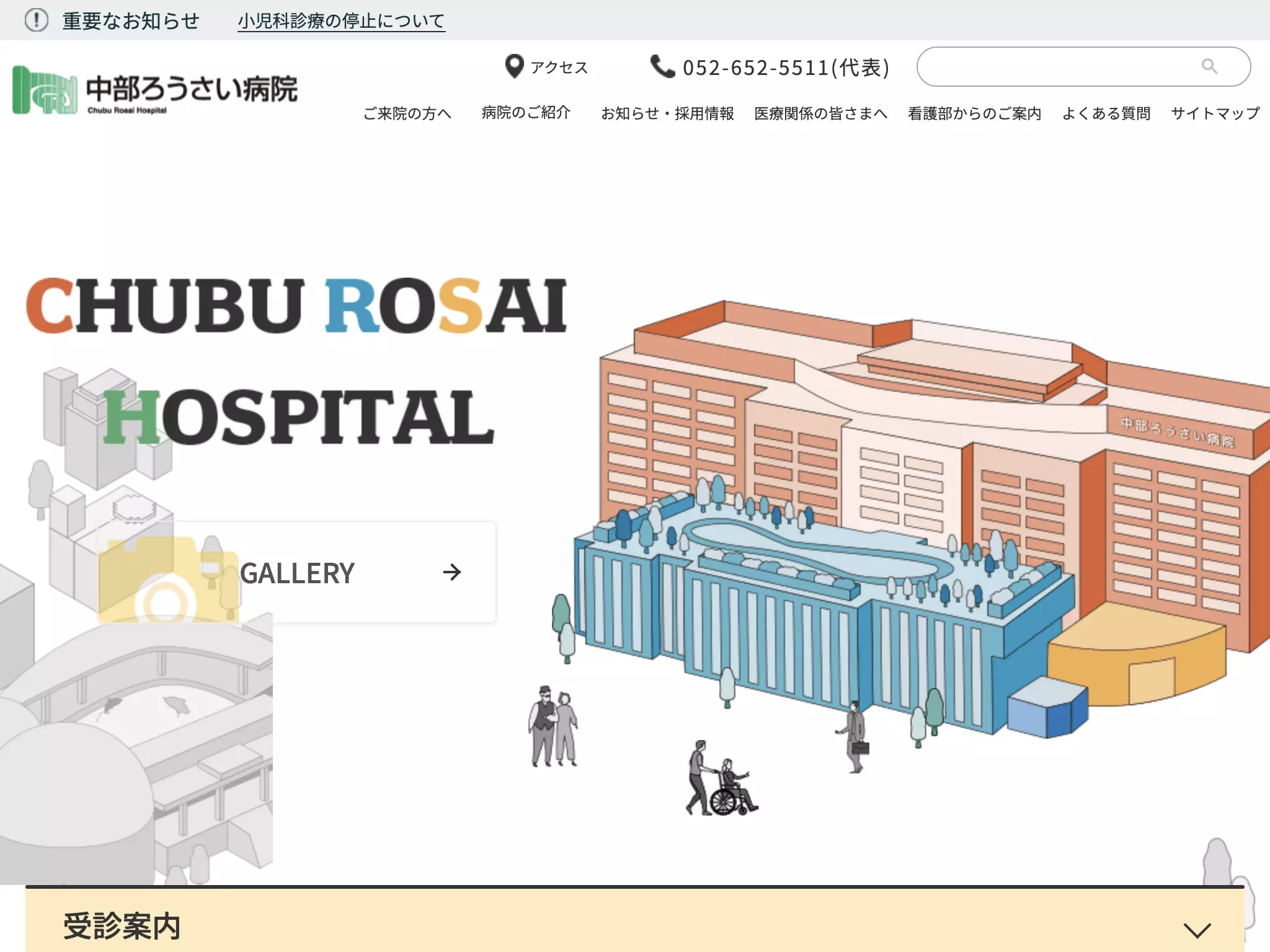Image resolution: width=1270 pixels, height=952 pixels.
Task: Open the 病院のご紹介 menu
Action: 526,113
